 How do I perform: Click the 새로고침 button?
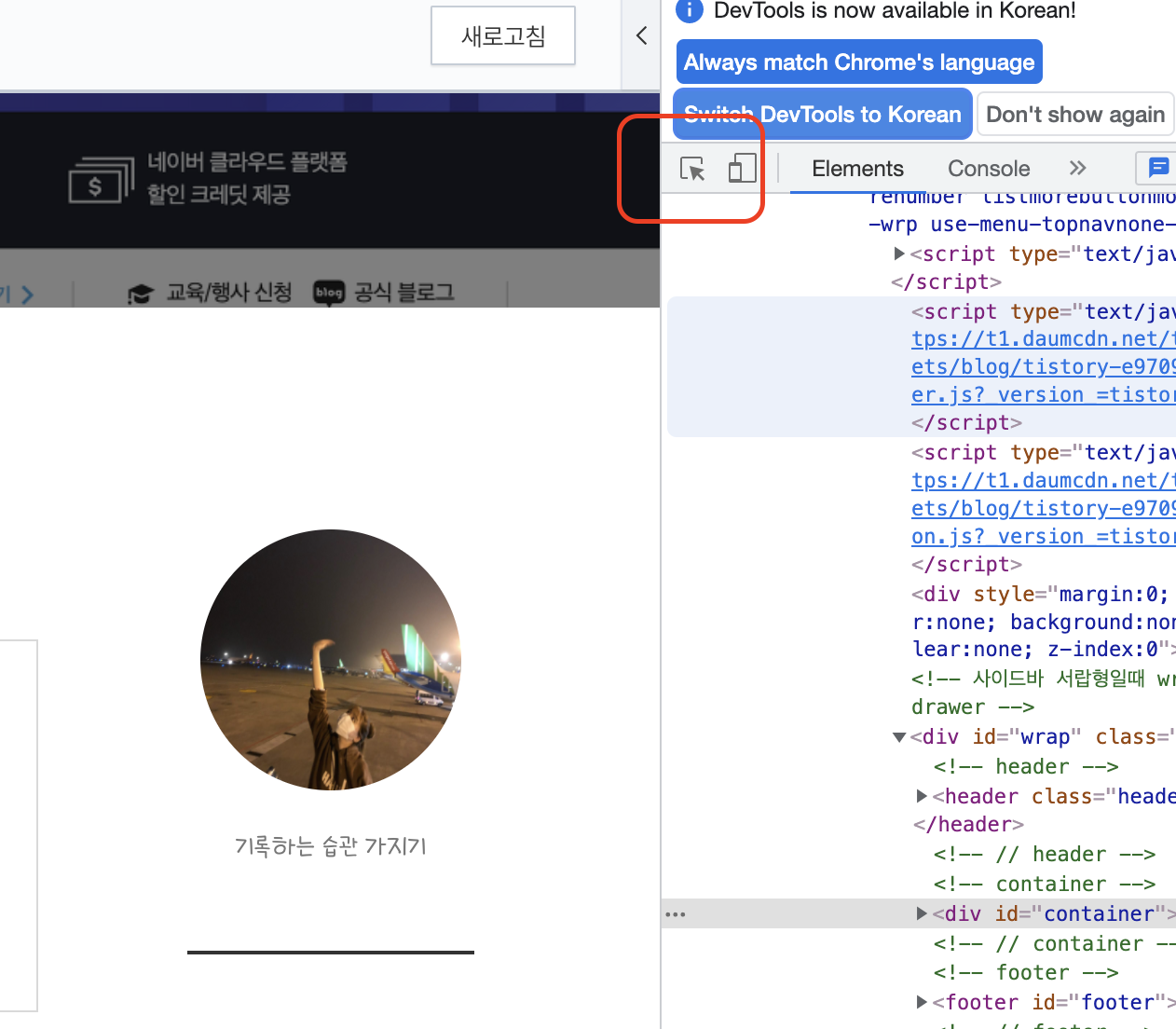coord(503,35)
